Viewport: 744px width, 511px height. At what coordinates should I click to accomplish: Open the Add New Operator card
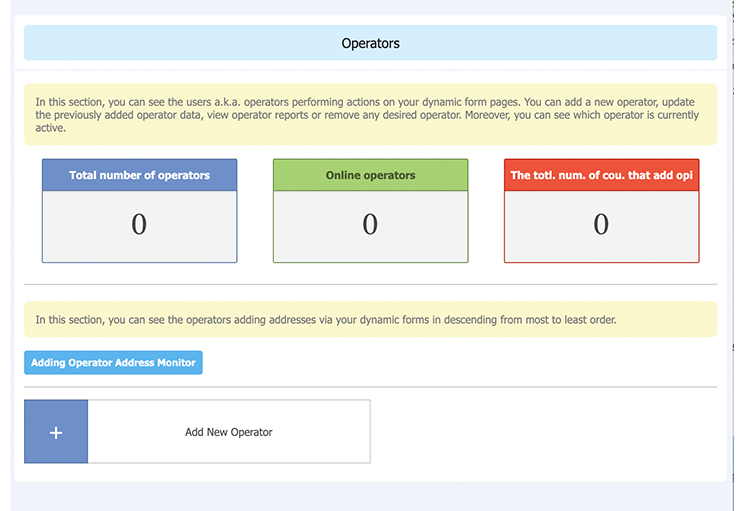(197, 432)
